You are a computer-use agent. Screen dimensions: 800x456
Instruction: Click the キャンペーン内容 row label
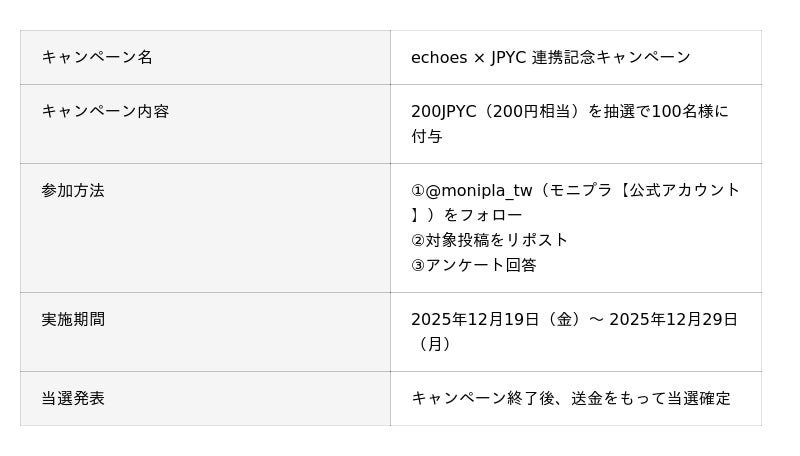coord(105,111)
